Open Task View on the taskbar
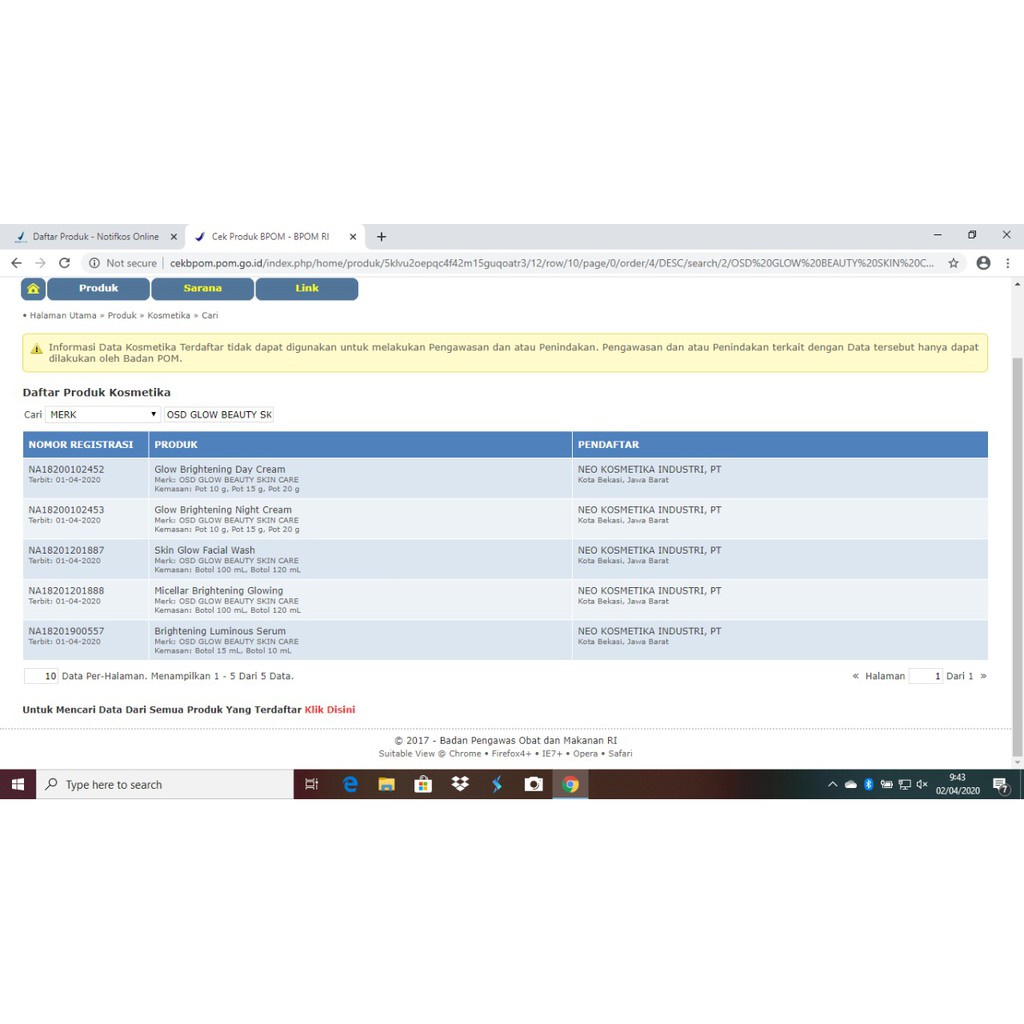Screen dimensions: 1024x1024 click(312, 784)
